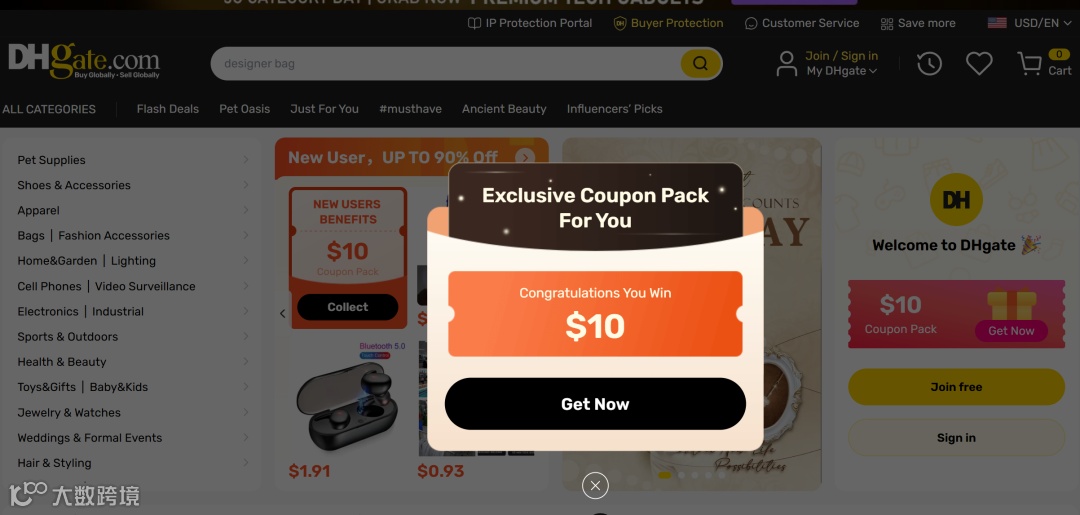Open the shopping cart icon
Screen dimensions: 1080x515
1030,64
